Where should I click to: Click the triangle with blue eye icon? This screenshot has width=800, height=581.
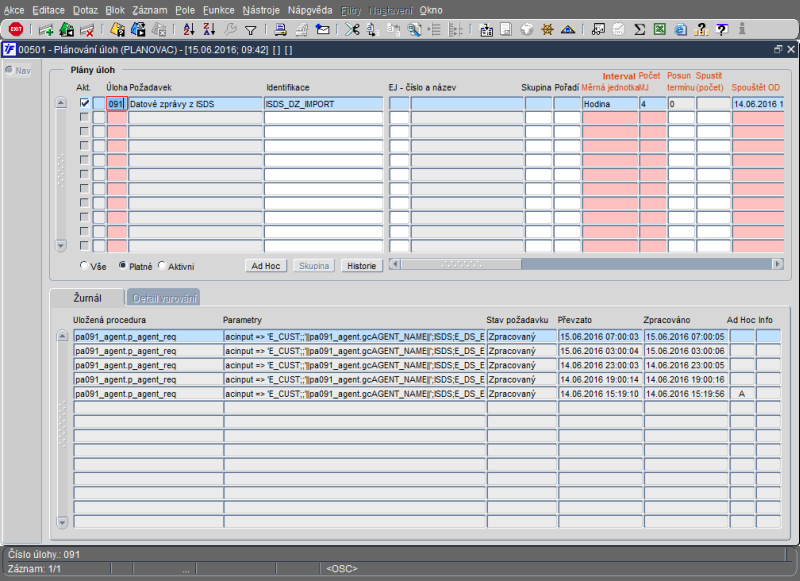568,30
